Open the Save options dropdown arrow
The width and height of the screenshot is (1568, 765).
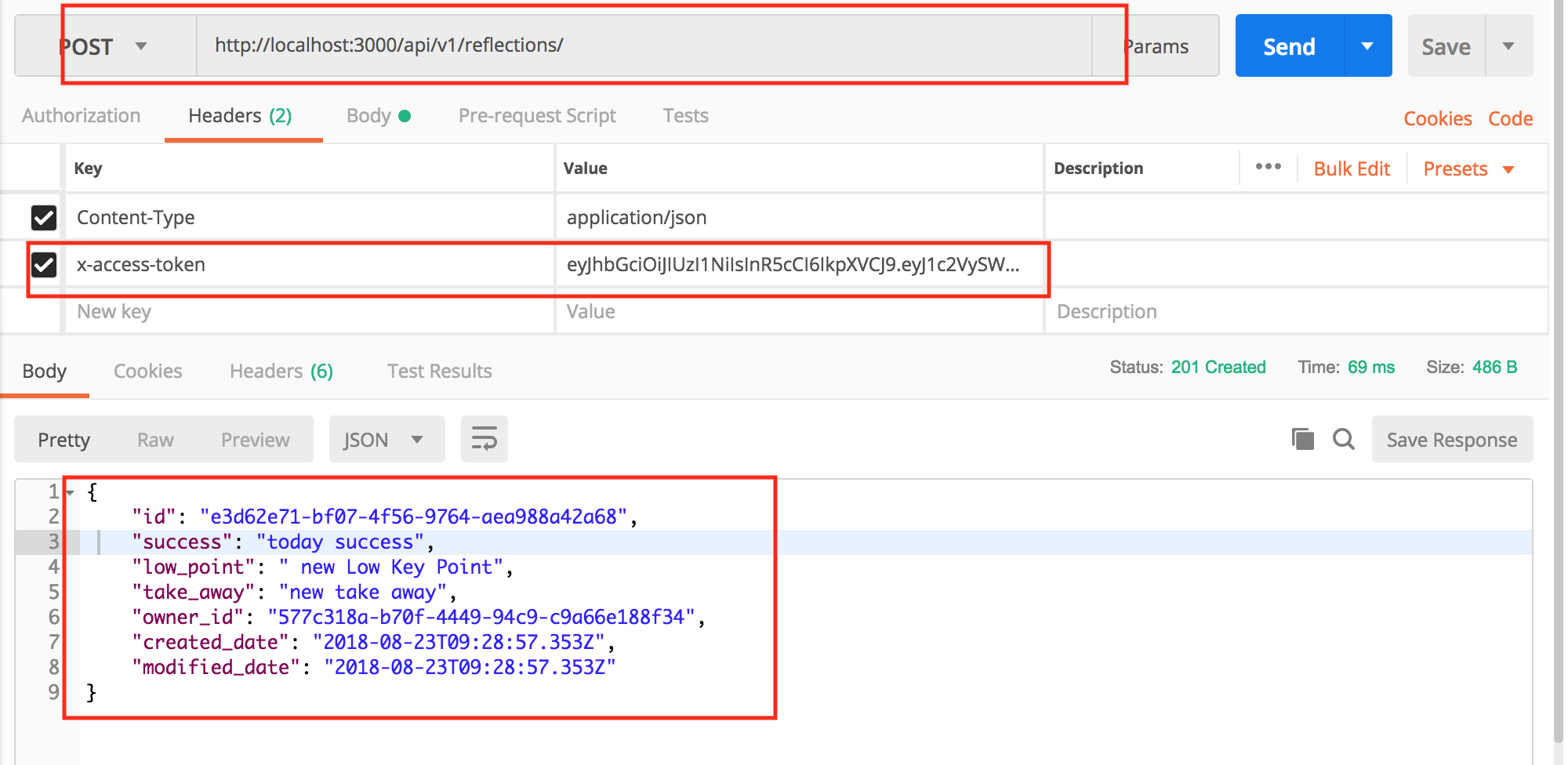(x=1508, y=46)
